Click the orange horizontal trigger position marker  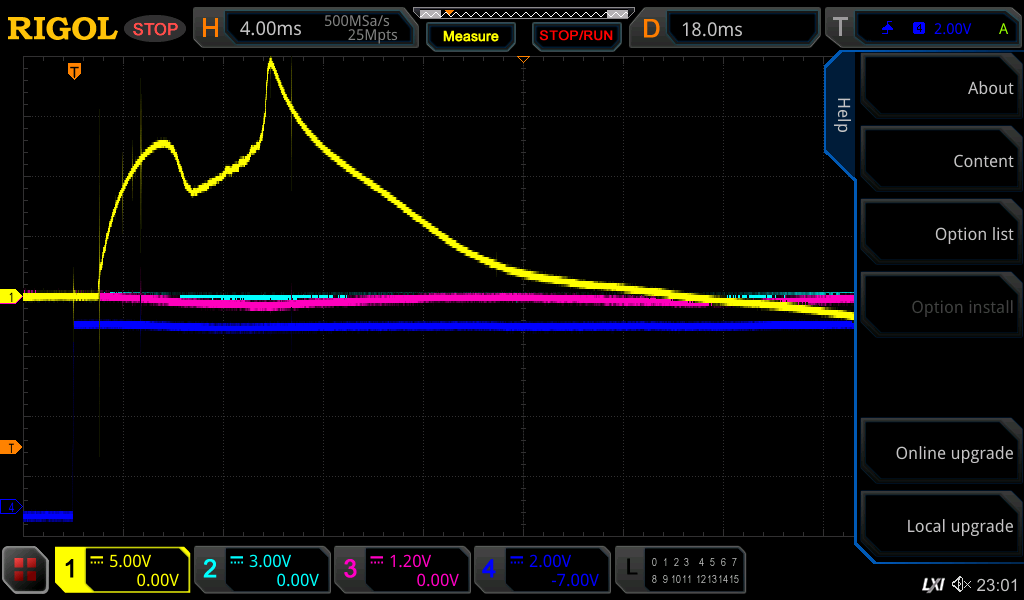point(74,71)
